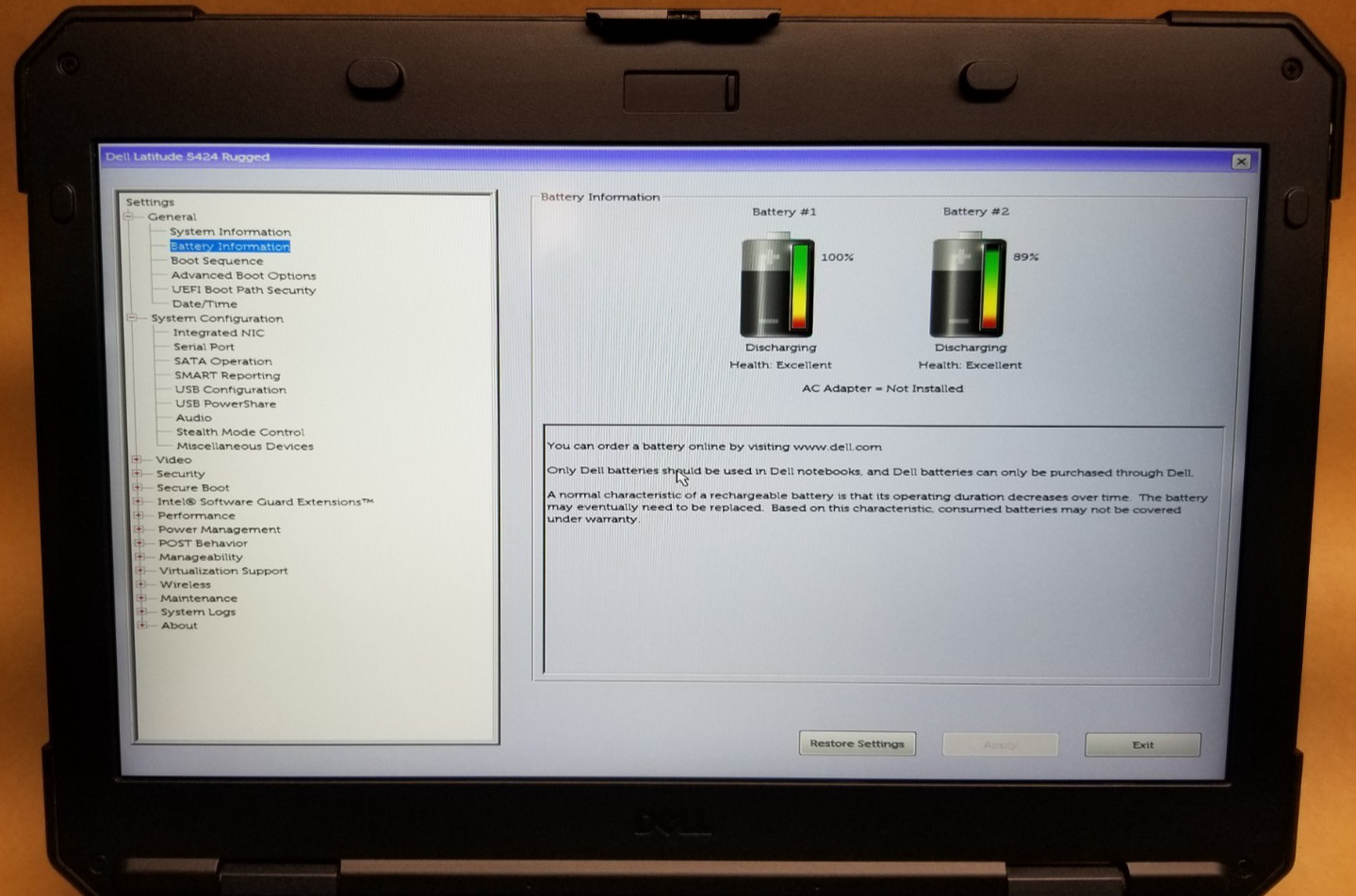Open the About category

point(179,626)
